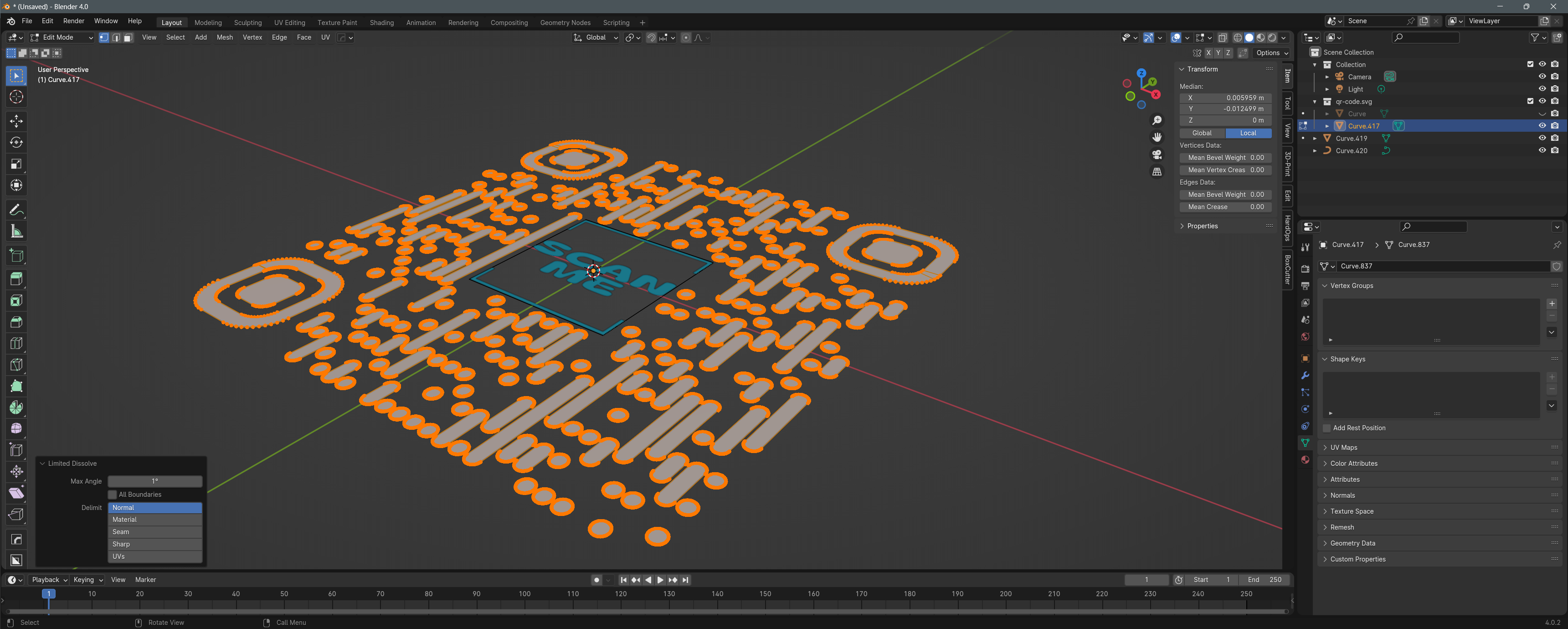This screenshot has height=629, width=1568.
Task: Select the Bevel tool
Action: [16, 321]
